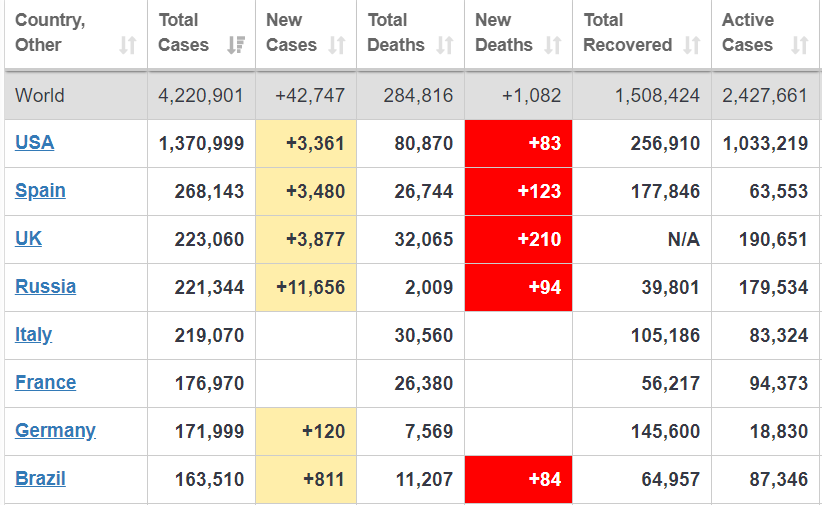Click sort arrows icon beside Total Cases
This screenshot has width=822, height=505.
(x=236, y=45)
